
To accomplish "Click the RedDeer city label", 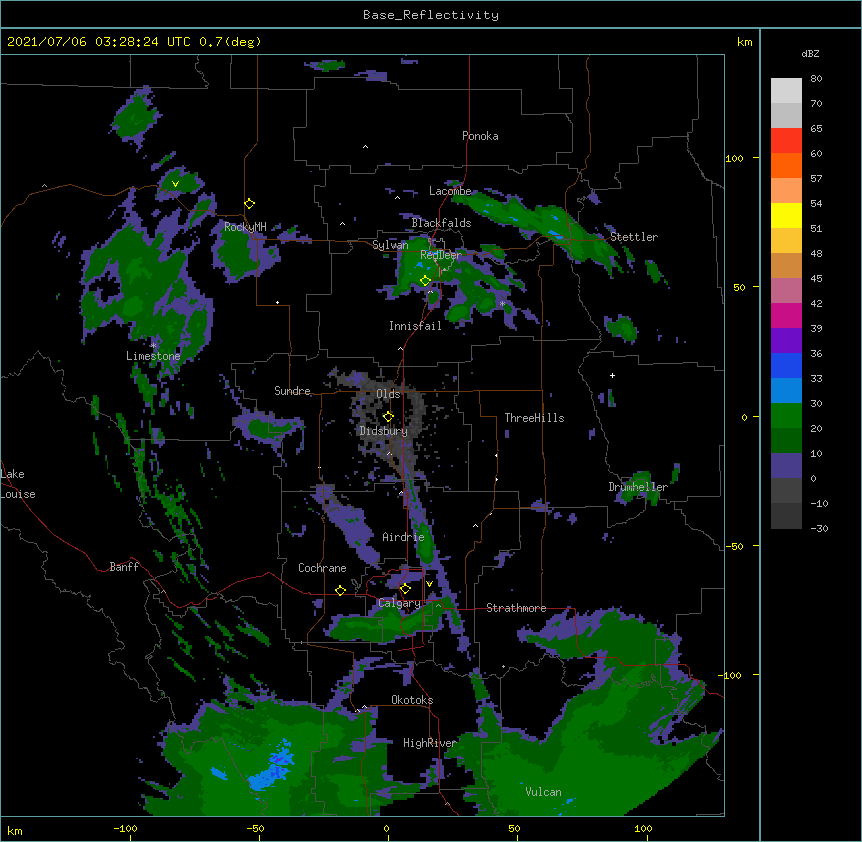I will (x=441, y=255).
